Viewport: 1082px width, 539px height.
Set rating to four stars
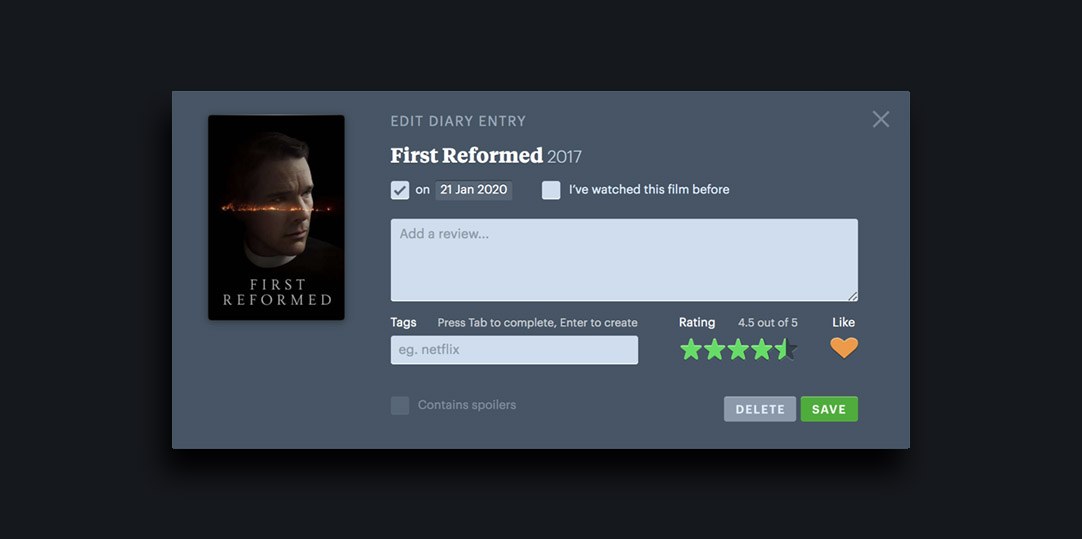pos(761,349)
